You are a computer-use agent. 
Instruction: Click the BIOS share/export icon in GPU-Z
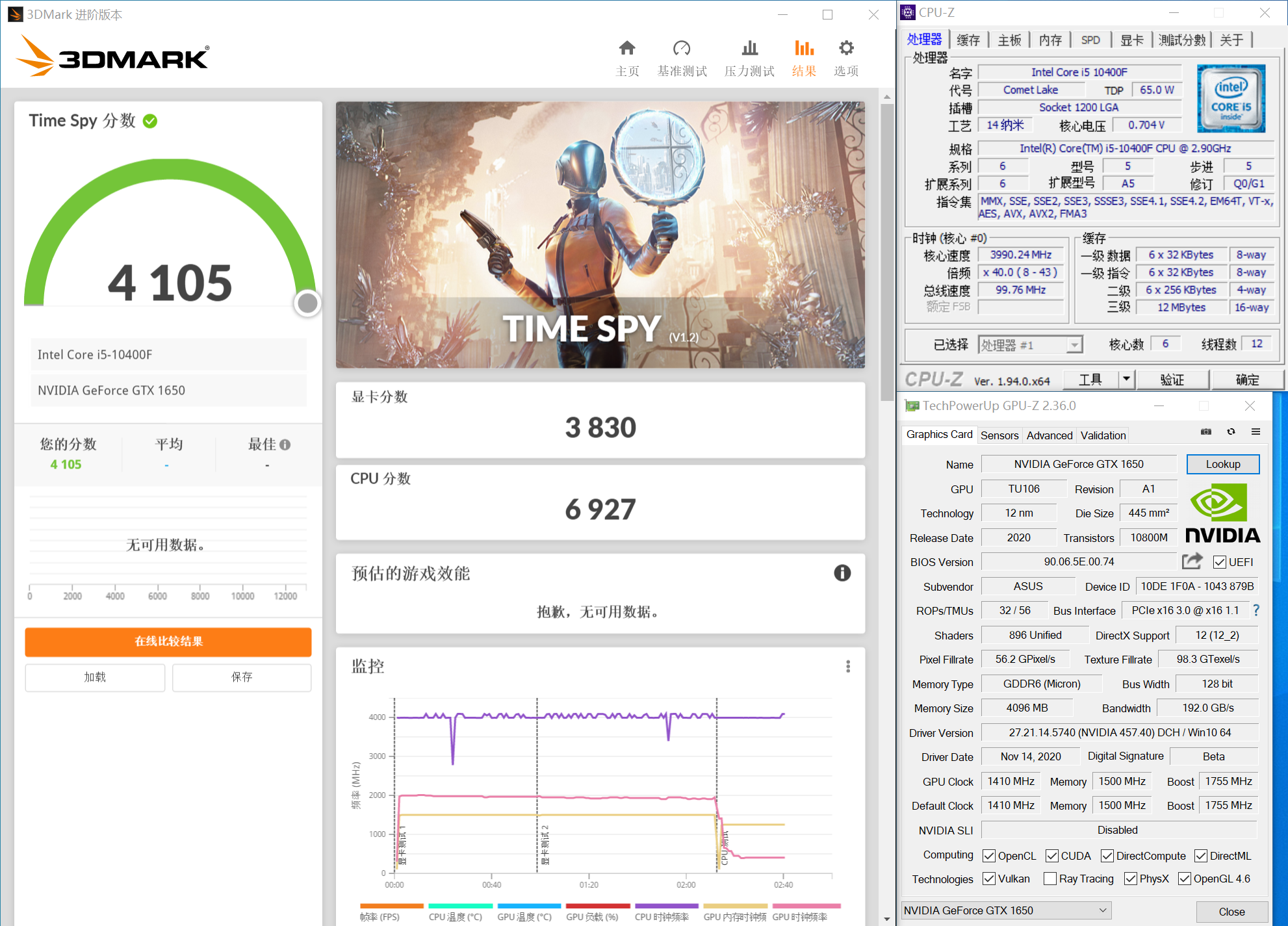pos(1192,561)
